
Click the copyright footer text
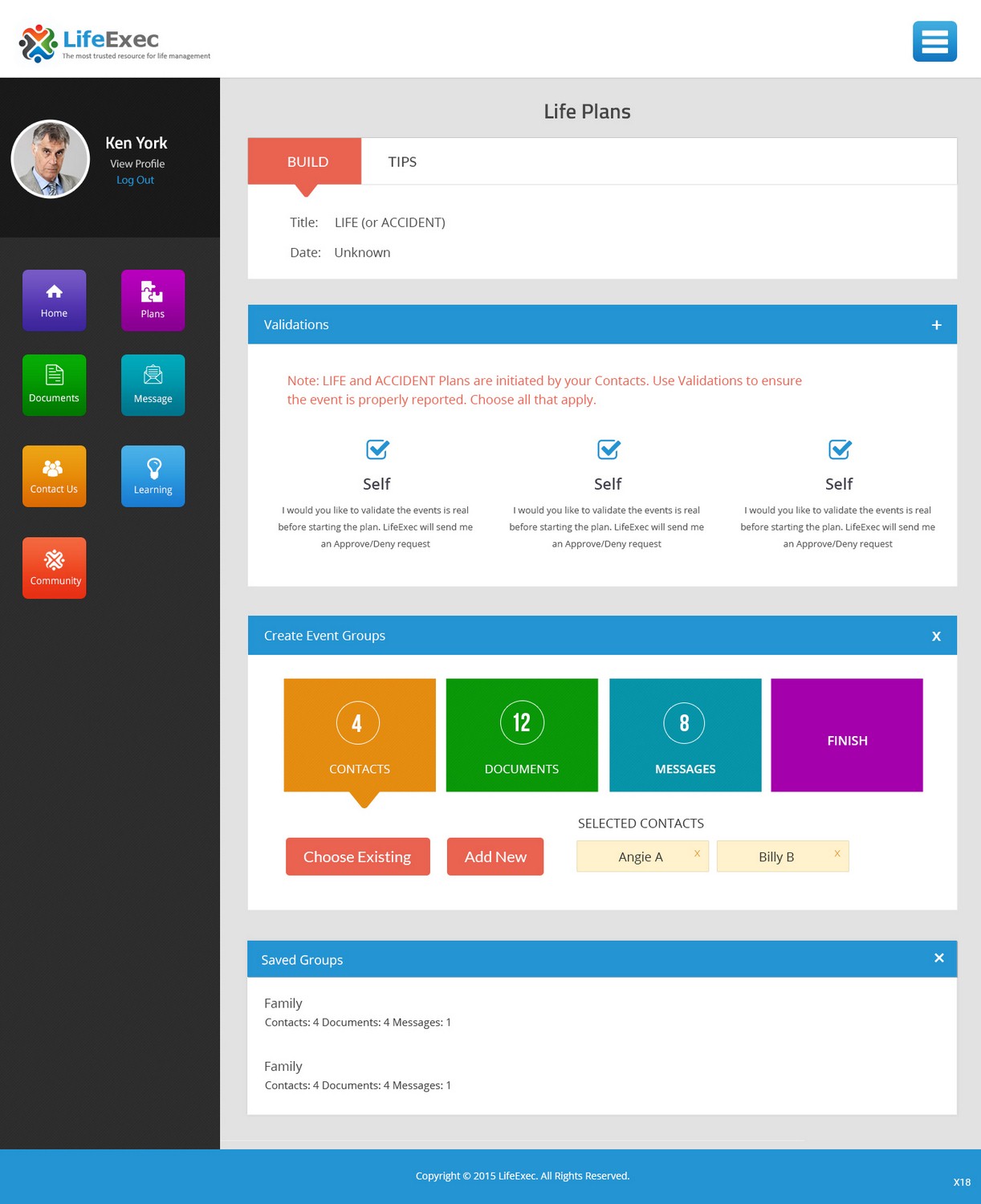(523, 1176)
